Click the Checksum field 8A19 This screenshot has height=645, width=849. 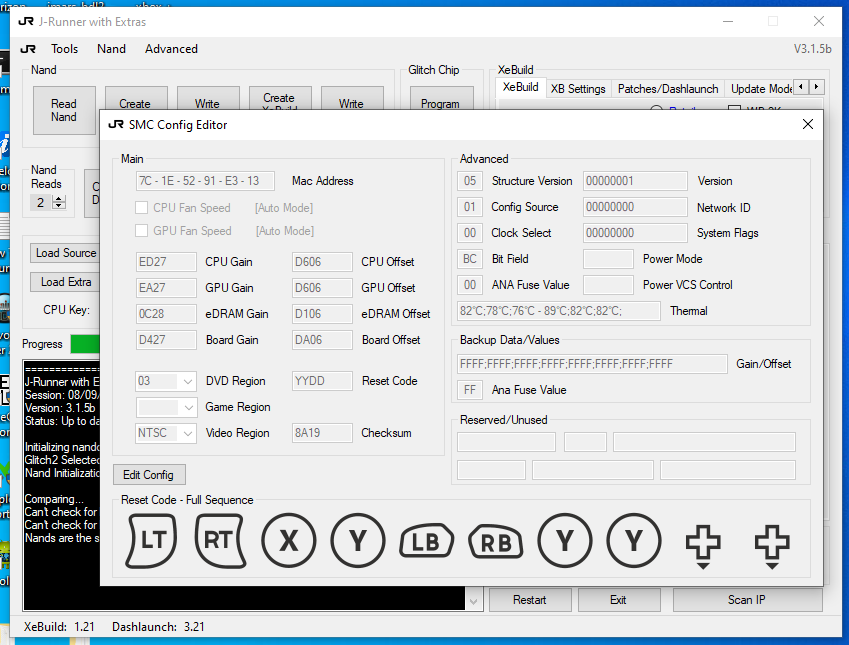pos(322,433)
